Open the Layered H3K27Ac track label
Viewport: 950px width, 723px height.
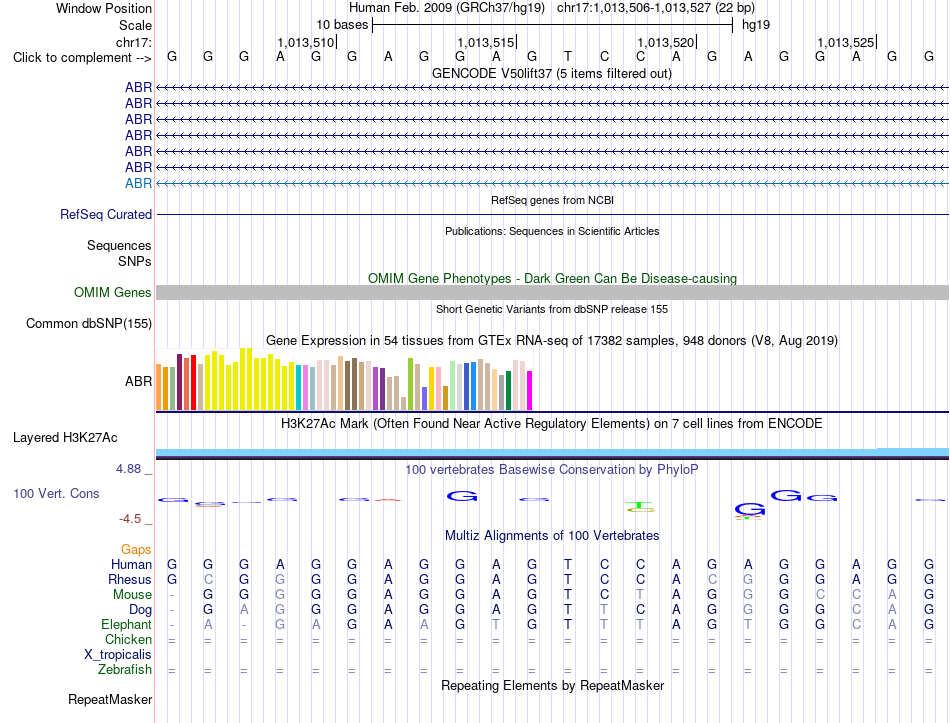(x=65, y=438)
